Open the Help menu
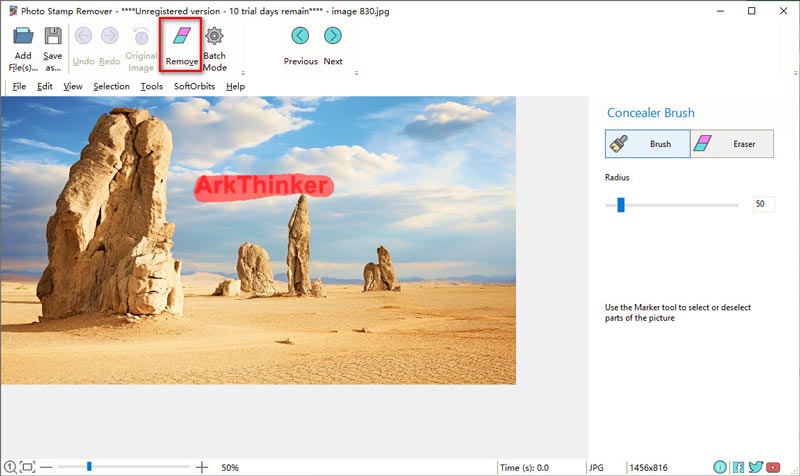This screenshot has height=476, width=800. pos(235,86)
